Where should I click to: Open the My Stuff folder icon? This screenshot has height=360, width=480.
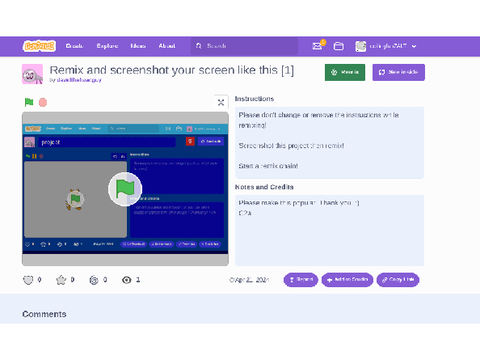(339, 46)
